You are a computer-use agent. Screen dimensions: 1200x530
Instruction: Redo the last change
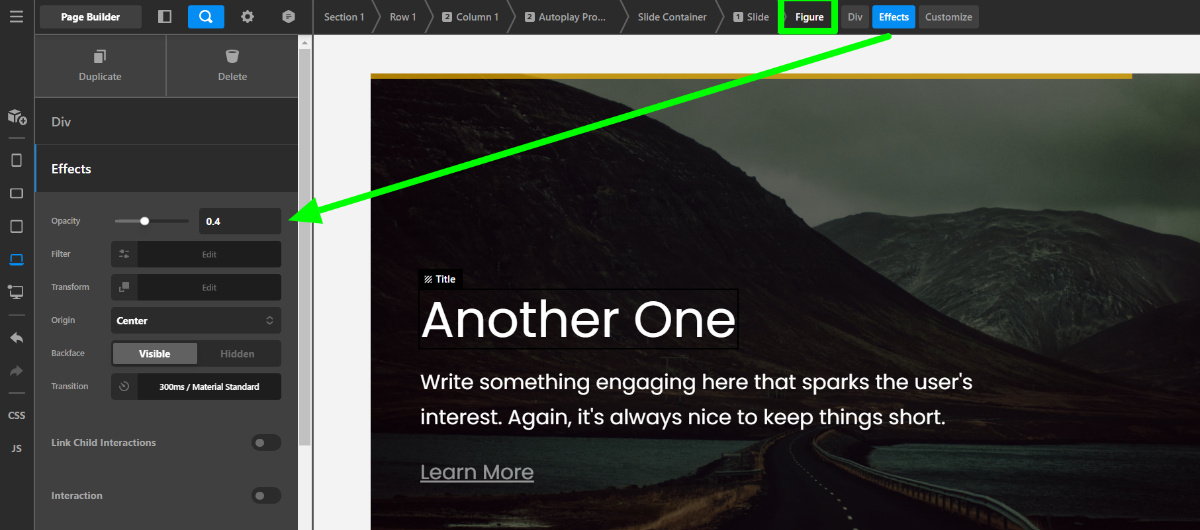(16, 371)
